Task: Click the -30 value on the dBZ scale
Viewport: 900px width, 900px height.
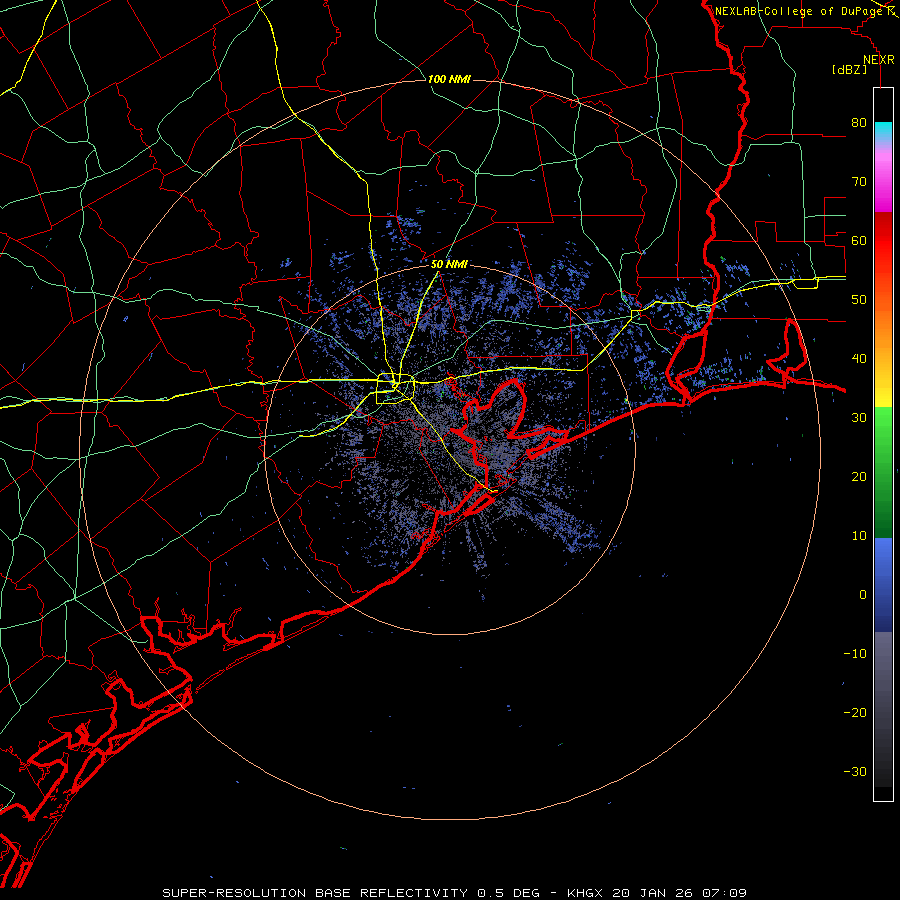Action: coord(855,772)
